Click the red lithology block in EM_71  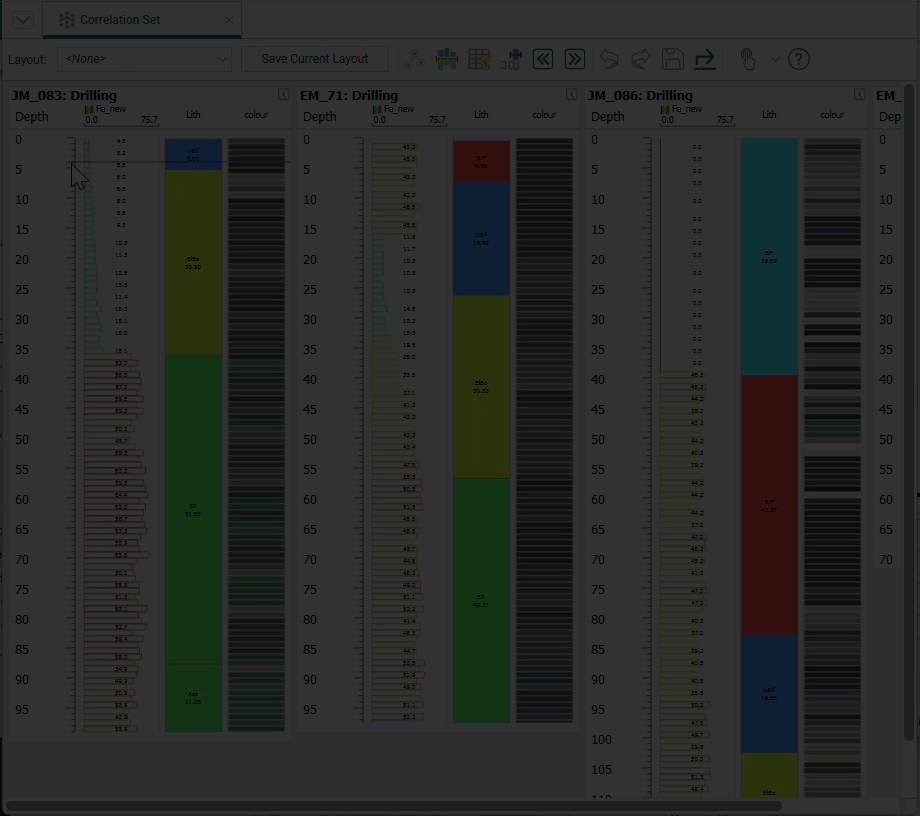coord(481,160)
